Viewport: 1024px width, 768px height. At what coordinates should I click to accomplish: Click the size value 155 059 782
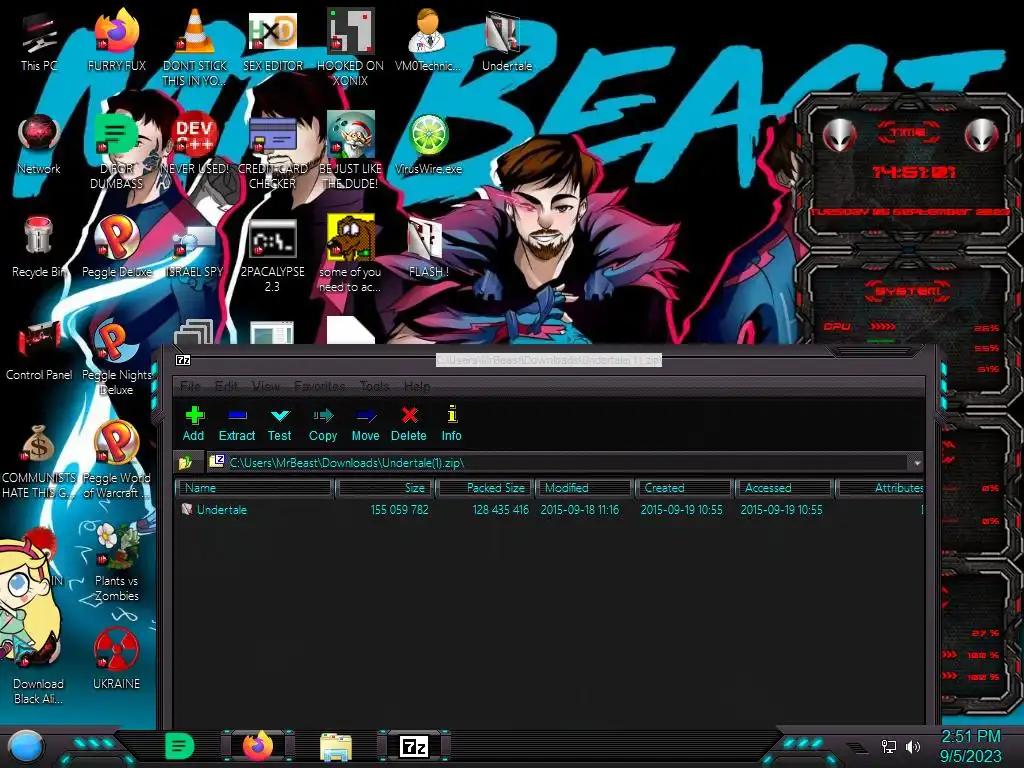[399, 509]
